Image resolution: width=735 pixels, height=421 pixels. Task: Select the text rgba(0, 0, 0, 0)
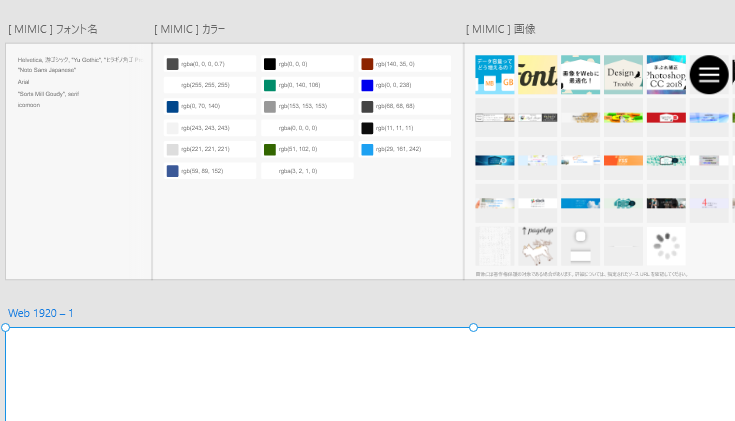coord(298,128)
